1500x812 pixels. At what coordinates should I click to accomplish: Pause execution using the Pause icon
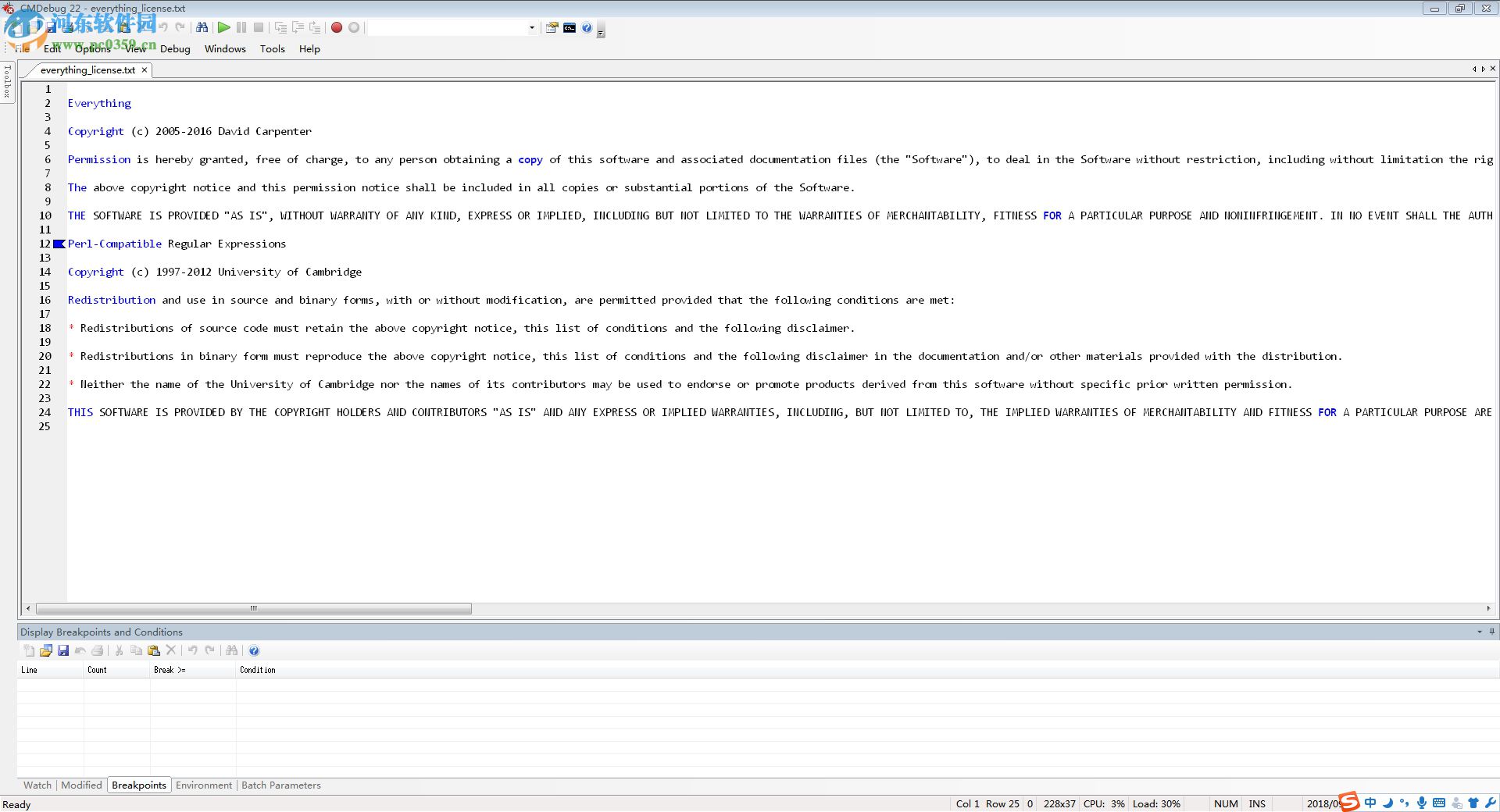(241, 27)
